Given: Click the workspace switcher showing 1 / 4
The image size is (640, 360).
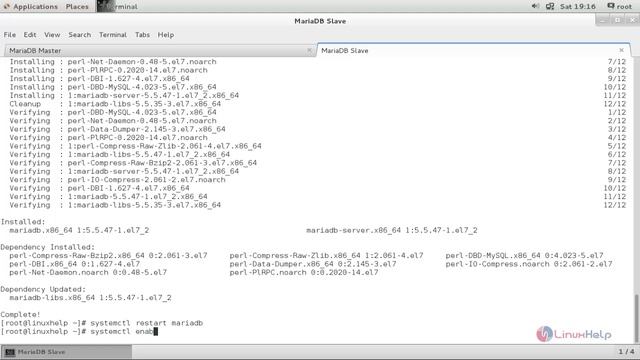Looking at the screenshot, I should click(626, 351).
